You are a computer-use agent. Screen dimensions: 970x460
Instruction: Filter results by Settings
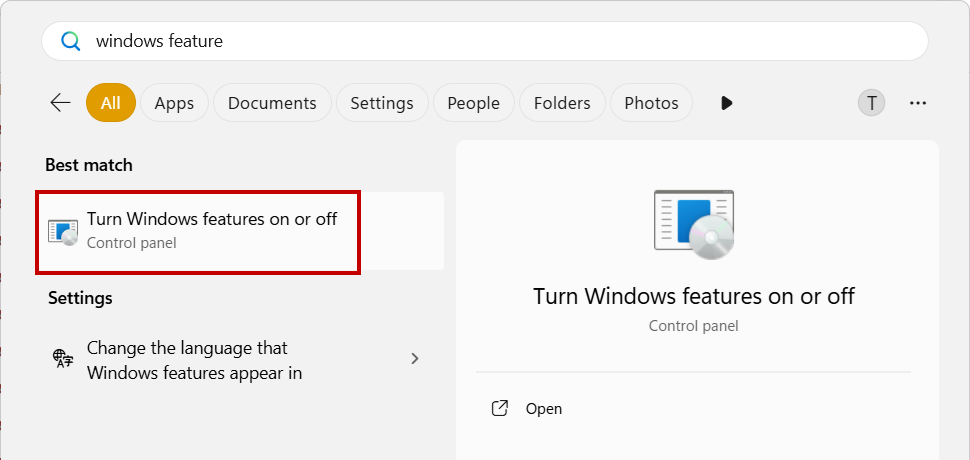tap(382, 103)
